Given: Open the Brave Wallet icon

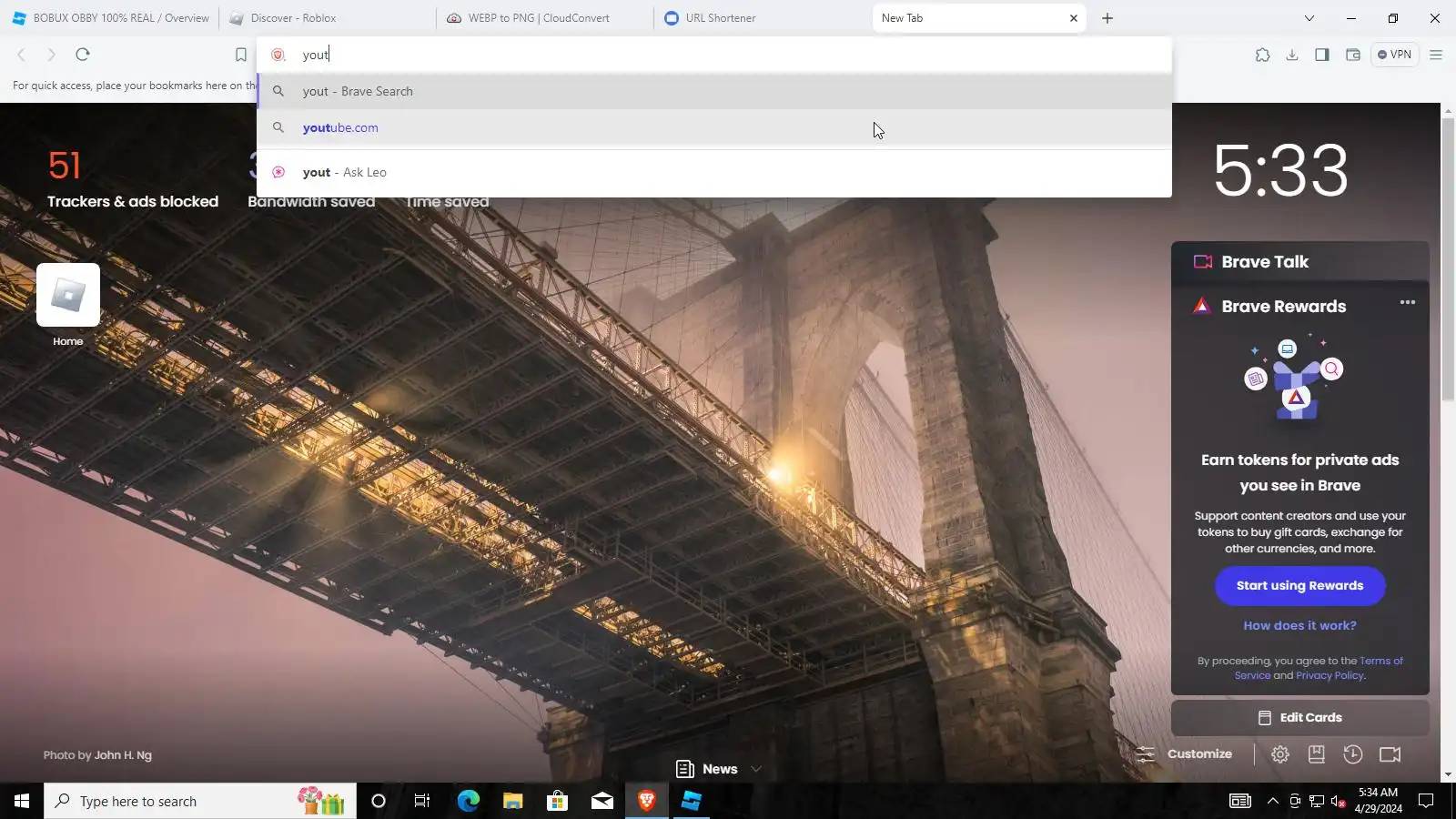Looking at the screenshot, I should point(1353,55).
